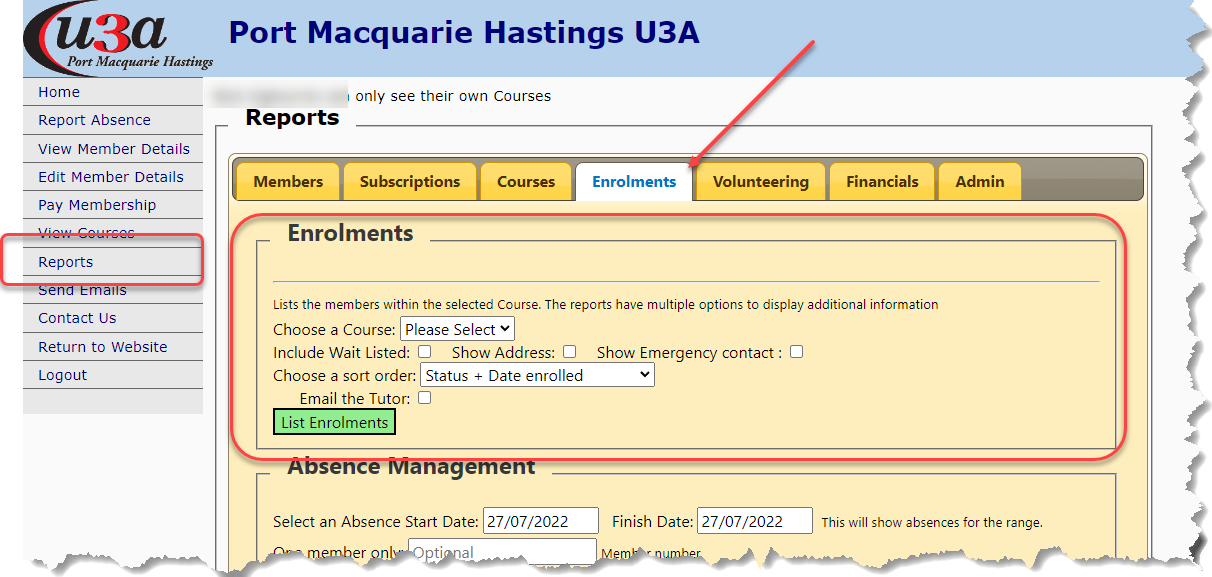
Task: Switch to the Members tab
Action: (x=288, y=182)
